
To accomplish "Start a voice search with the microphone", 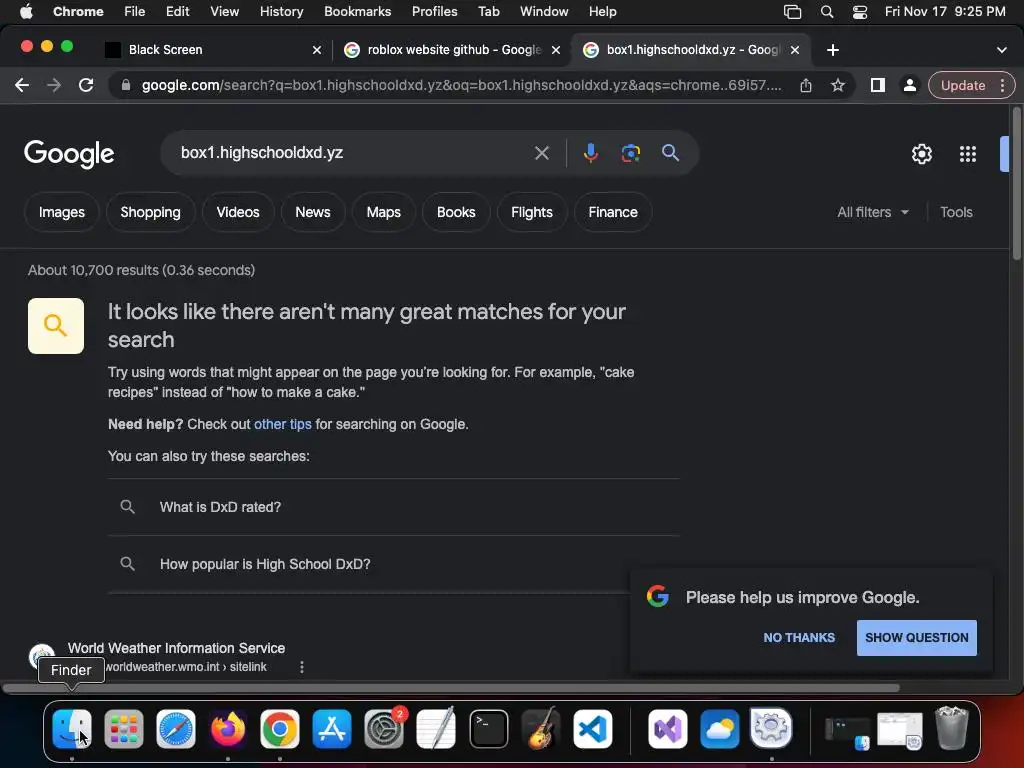I will (590, 153).
